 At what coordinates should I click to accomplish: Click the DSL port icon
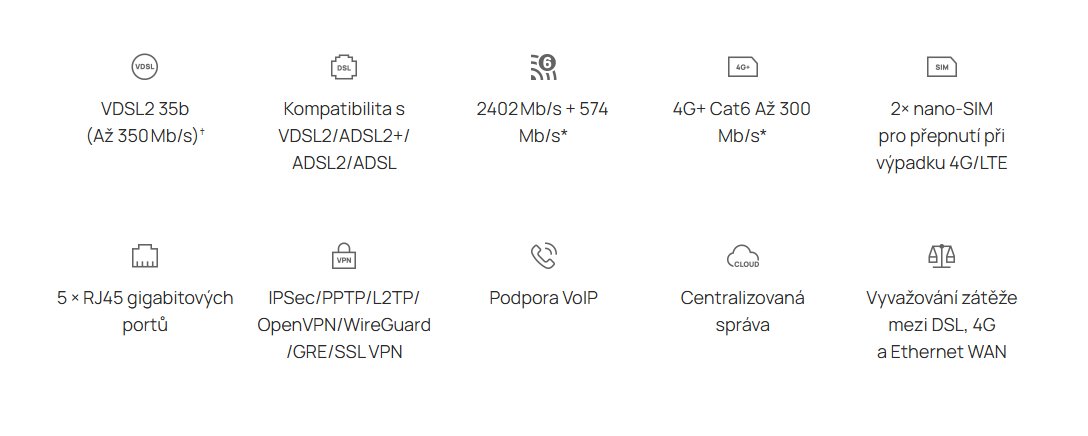pyautogui.click(x=343, y=67)
